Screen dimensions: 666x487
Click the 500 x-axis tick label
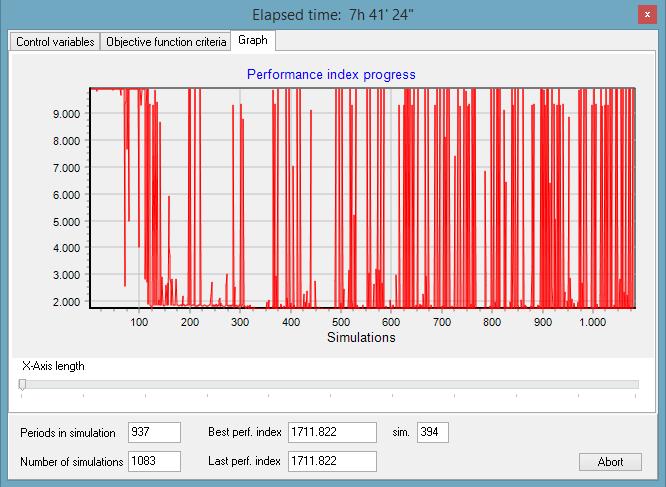coord(341,322)
